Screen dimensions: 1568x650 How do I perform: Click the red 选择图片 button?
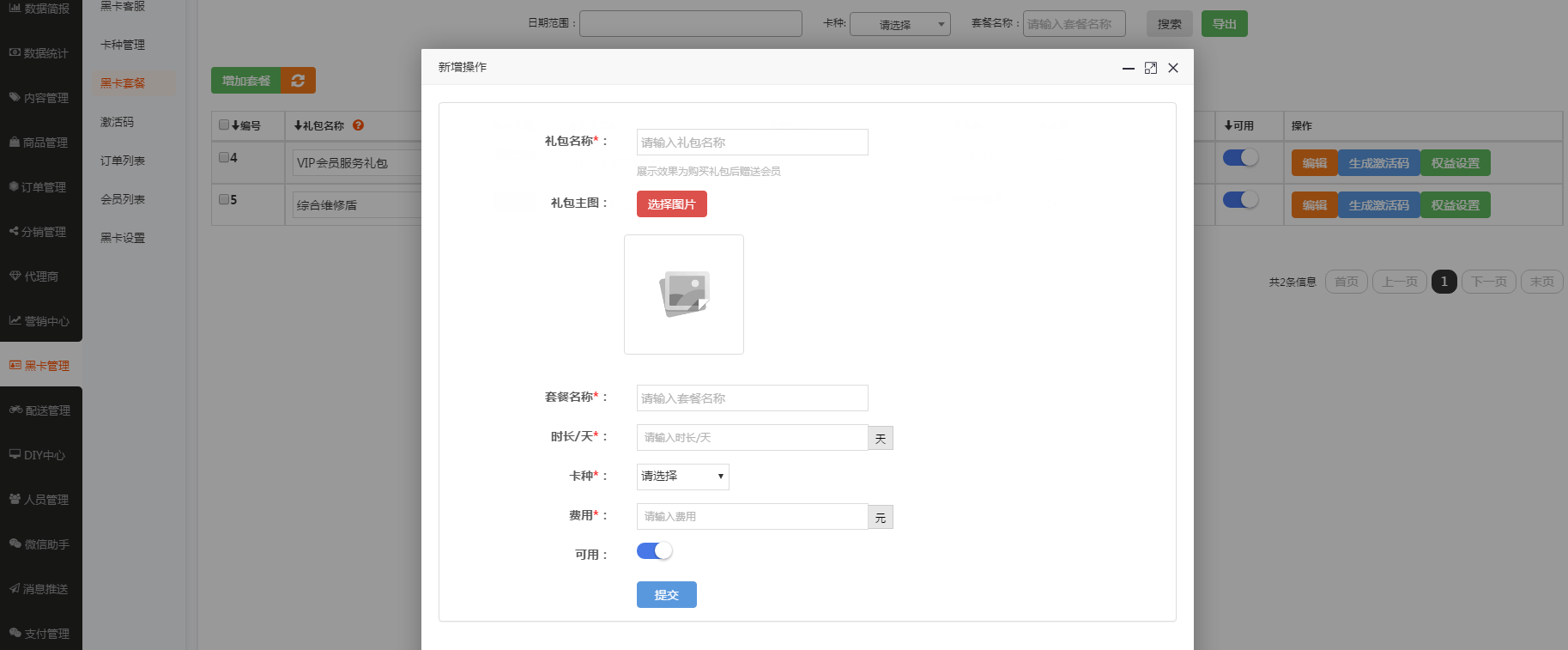671,204
